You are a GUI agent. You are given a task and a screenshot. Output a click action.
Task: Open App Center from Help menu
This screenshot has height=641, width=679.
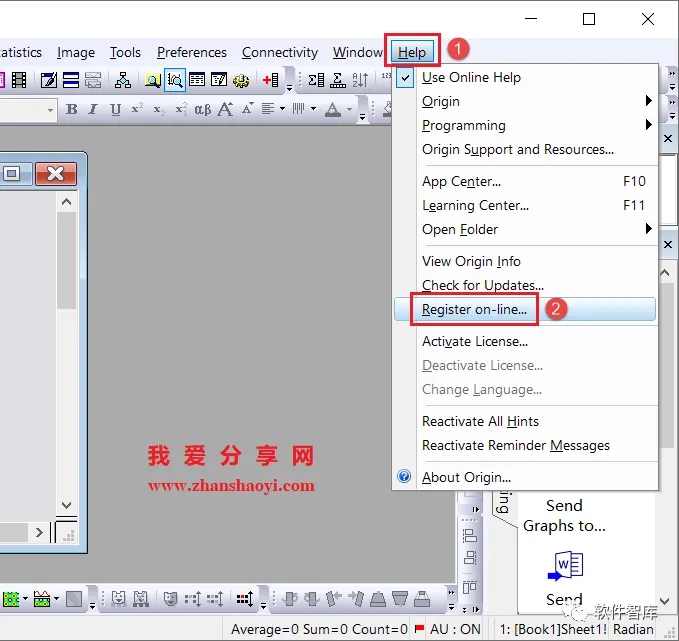coord(525,181)
